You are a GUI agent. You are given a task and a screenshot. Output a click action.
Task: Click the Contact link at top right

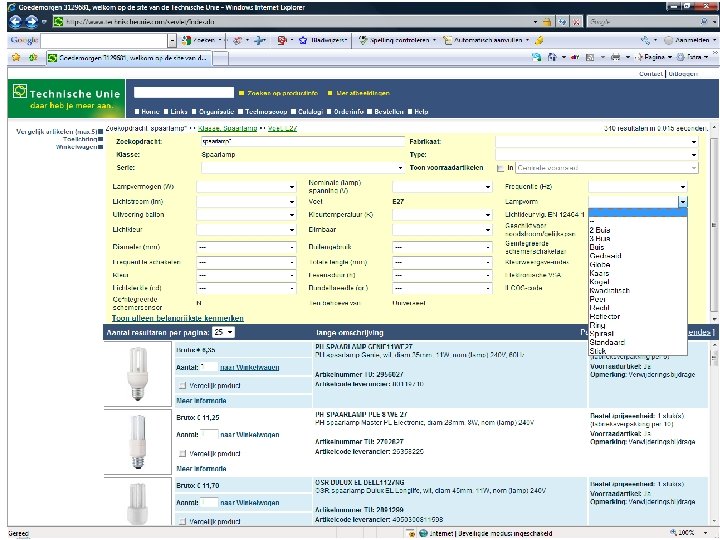coord(651,73)
